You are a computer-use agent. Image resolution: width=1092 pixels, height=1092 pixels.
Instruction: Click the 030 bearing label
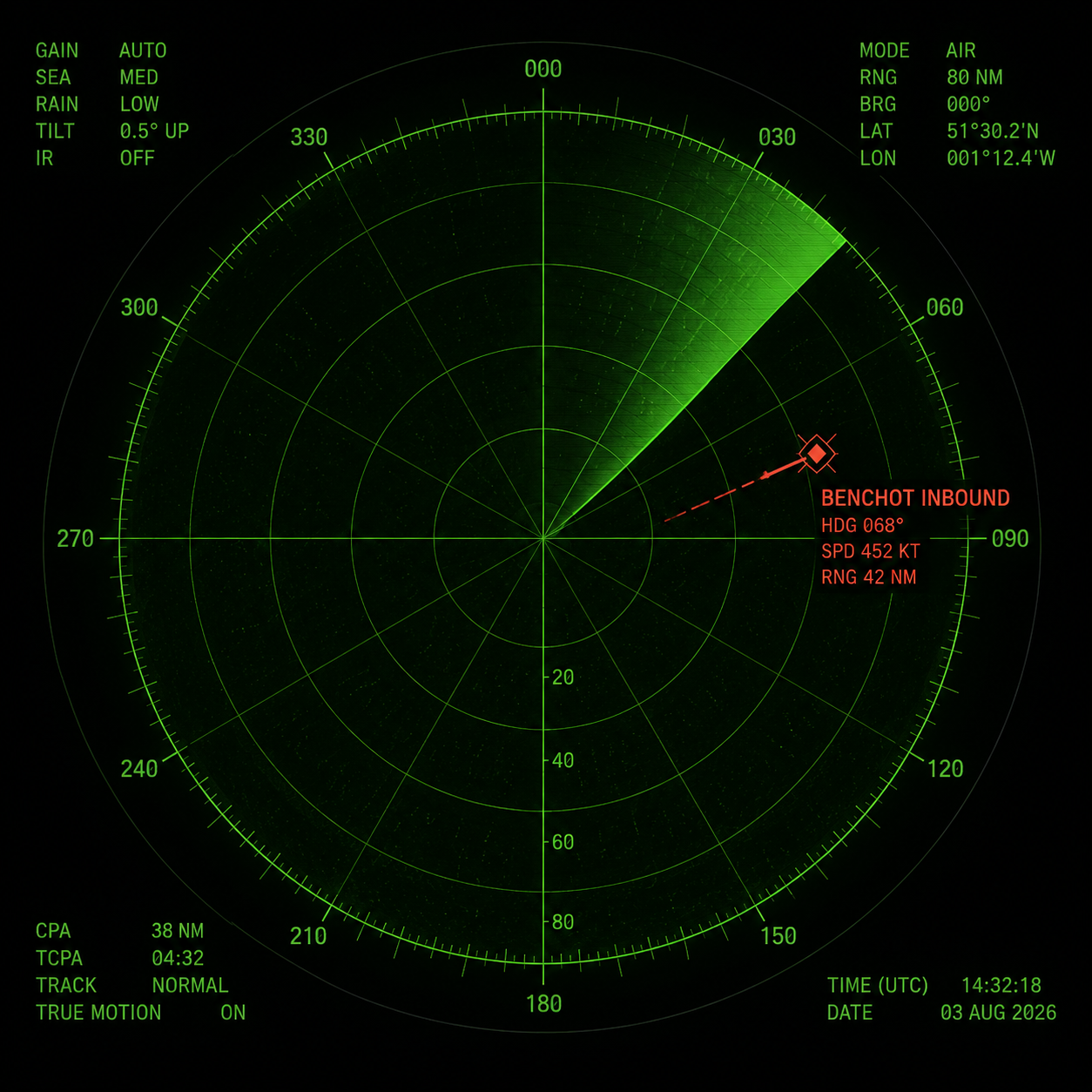(777, 138)
